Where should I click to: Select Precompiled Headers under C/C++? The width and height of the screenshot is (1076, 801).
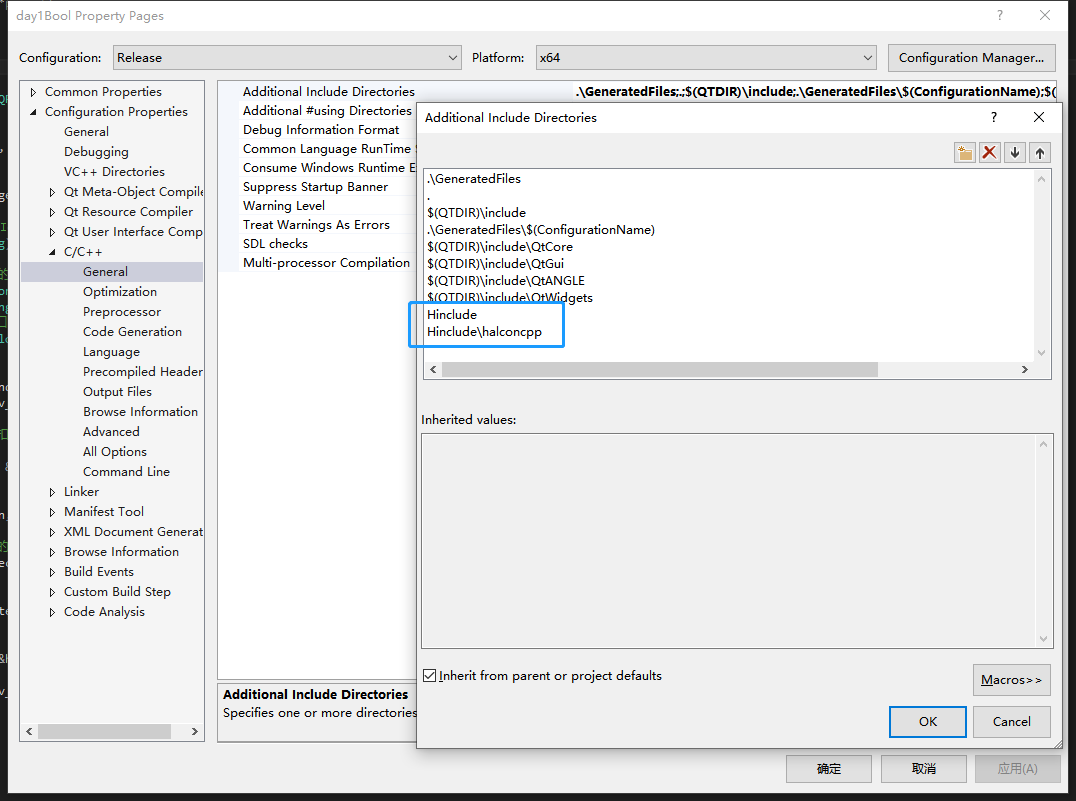pos(142,371)
